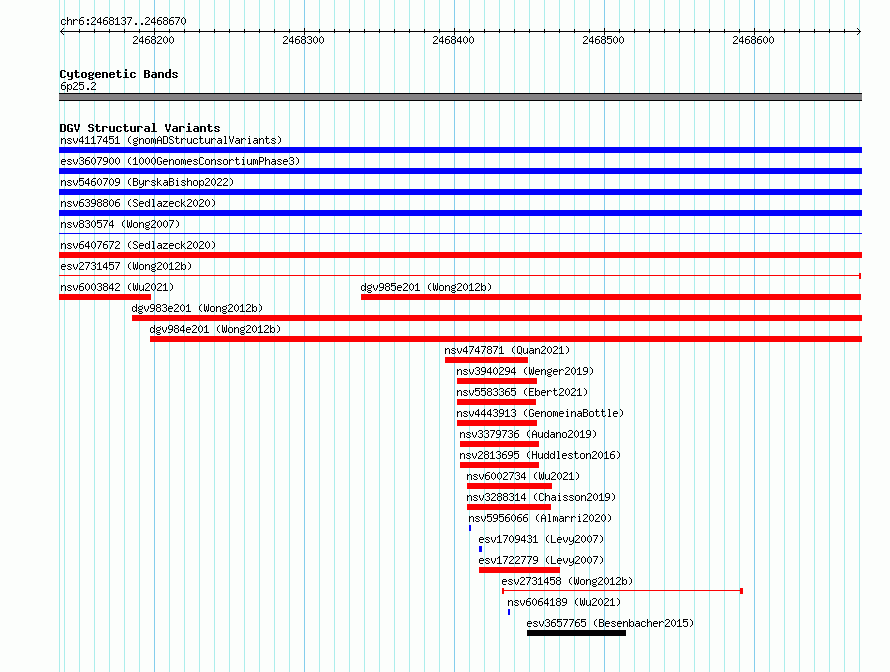Open nsv2813695 (Huddleston2016) variant label
890x672 pixels.
540,455
